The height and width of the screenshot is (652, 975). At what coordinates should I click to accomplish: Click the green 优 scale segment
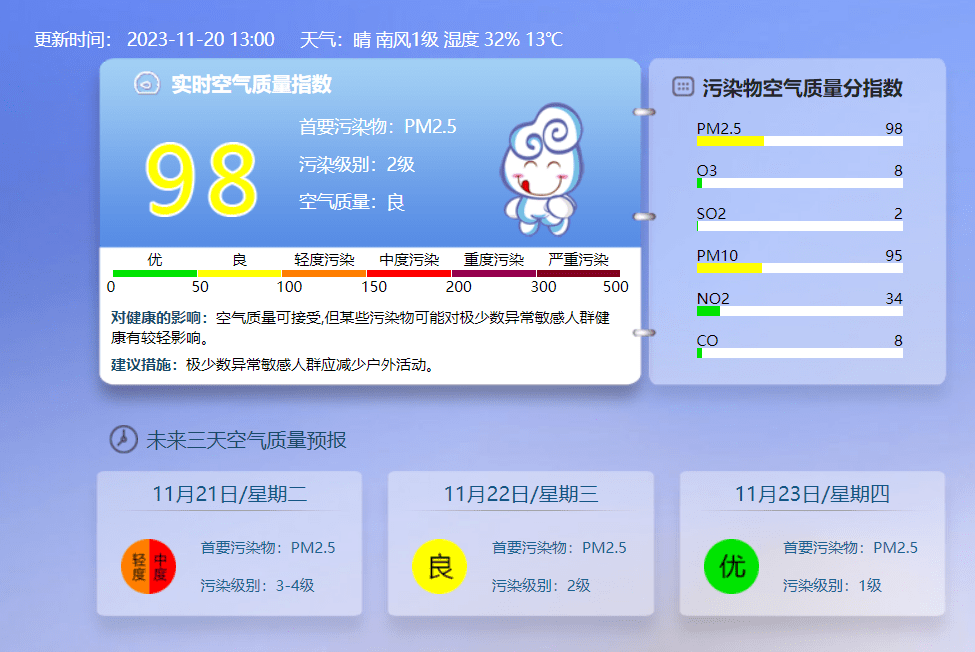[155, 273]
